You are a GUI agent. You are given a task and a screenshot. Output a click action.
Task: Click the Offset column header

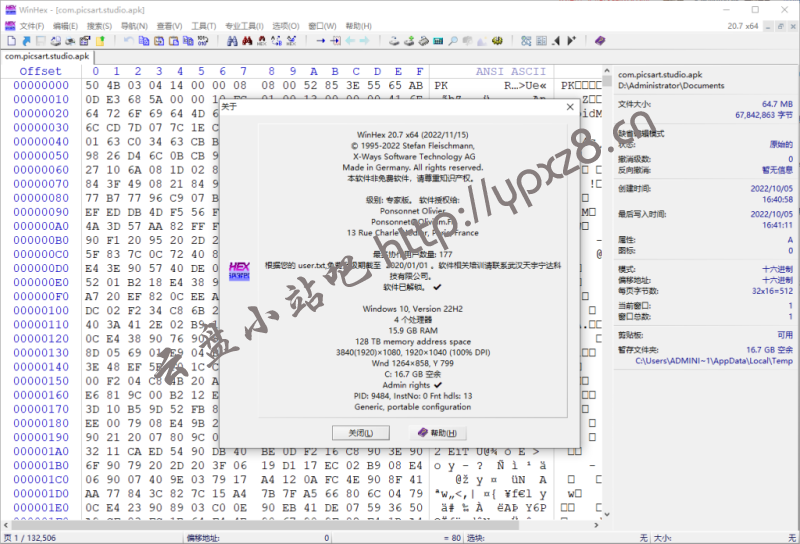pos(40,71)
